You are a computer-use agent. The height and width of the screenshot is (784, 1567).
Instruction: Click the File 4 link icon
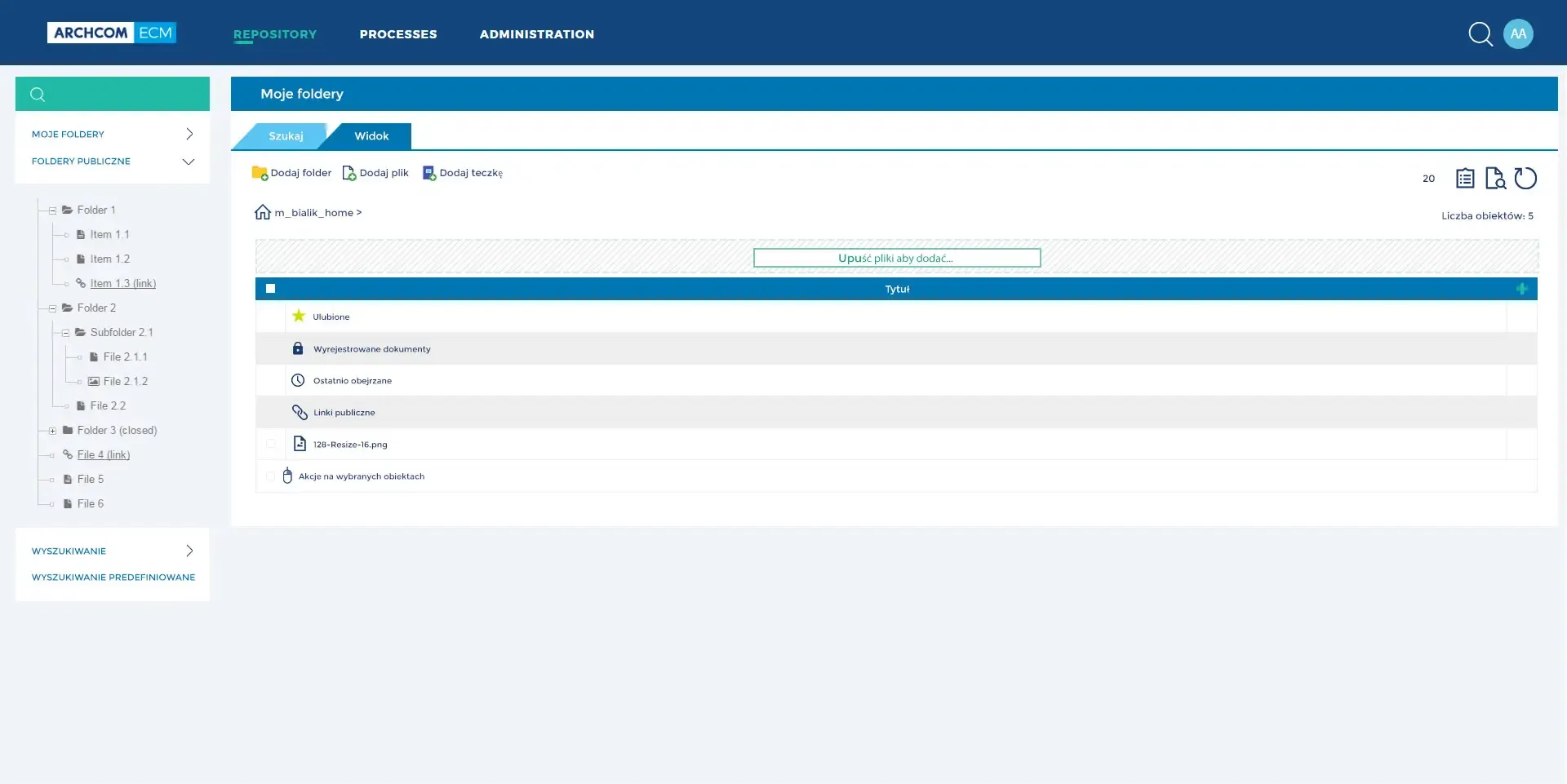pyautogui.click(x=68, y=454)
